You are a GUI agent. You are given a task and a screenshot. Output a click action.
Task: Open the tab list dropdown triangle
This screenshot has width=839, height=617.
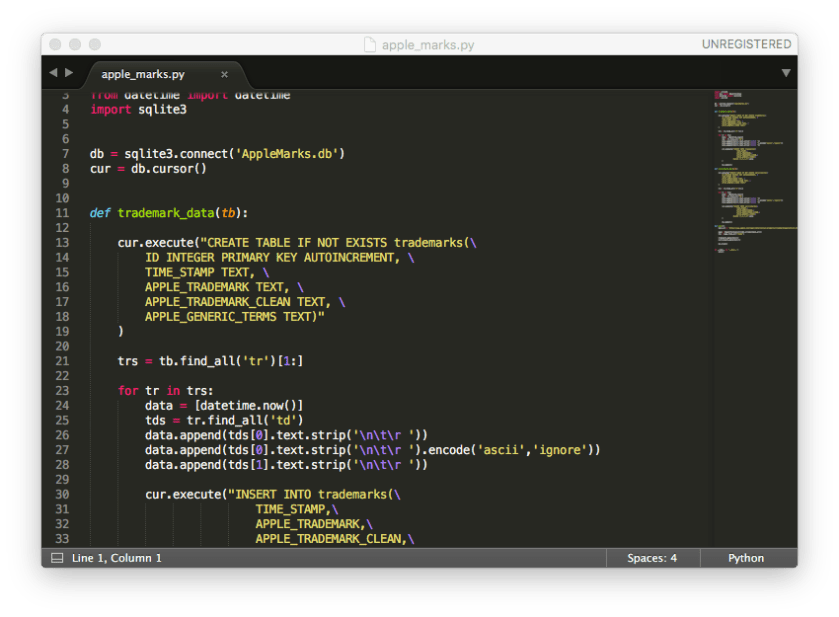tap(785, 73)
